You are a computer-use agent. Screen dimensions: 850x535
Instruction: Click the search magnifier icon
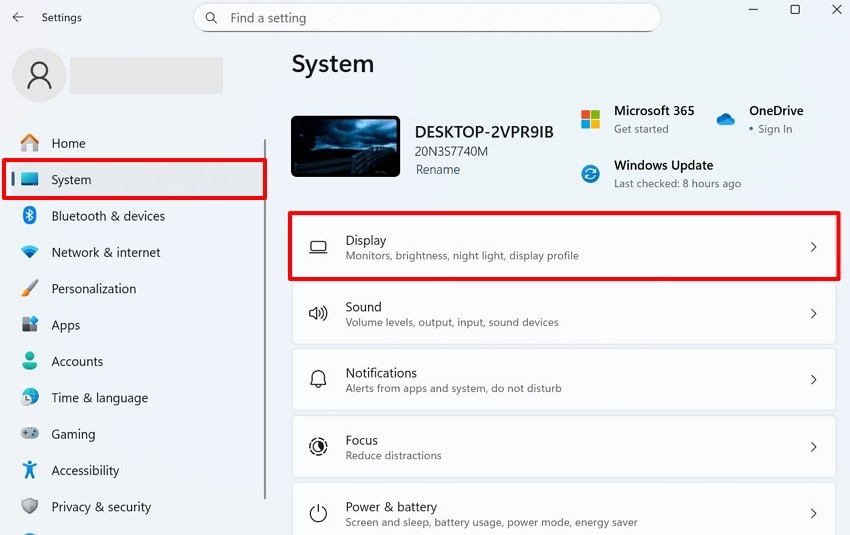coord(211,18)
